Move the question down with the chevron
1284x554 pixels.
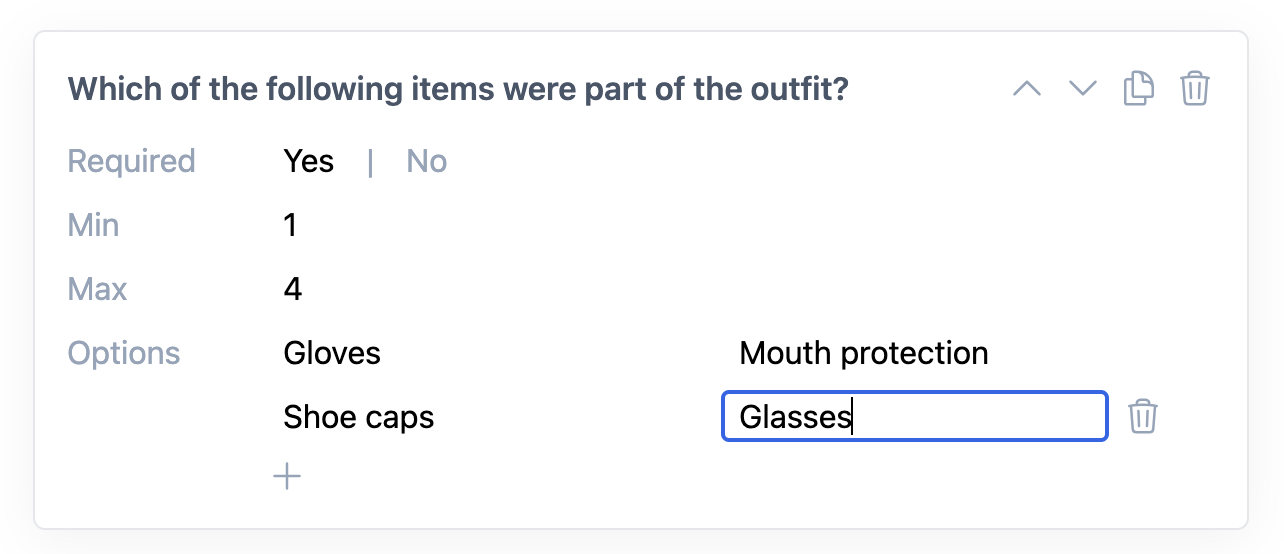1083,89
